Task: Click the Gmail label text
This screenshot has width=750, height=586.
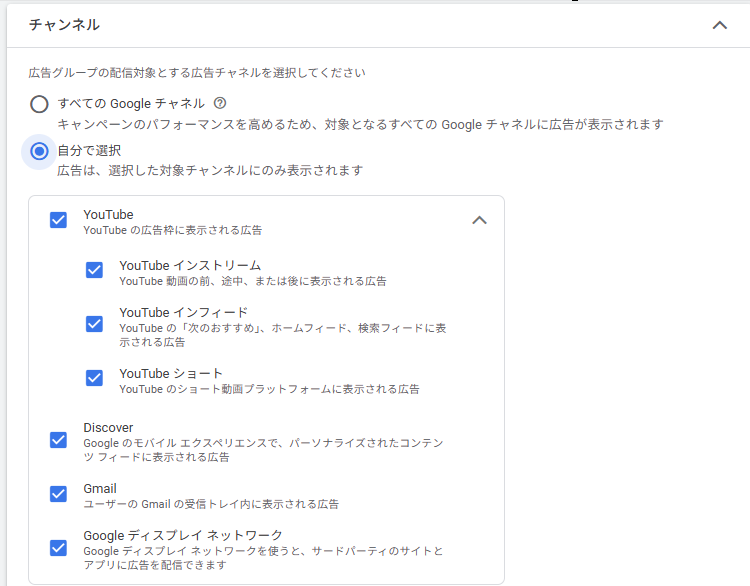Action: pos(100,488)
